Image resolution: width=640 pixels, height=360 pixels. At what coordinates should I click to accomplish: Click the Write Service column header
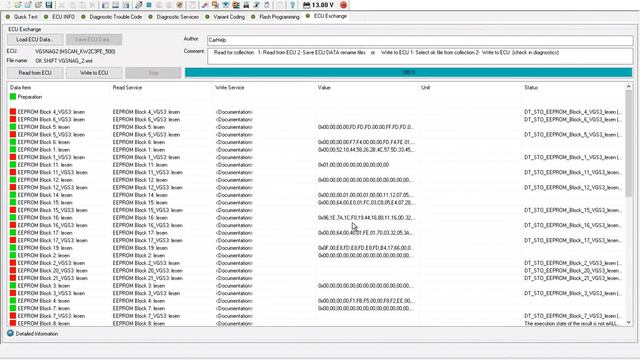click(x=230, y=87)
